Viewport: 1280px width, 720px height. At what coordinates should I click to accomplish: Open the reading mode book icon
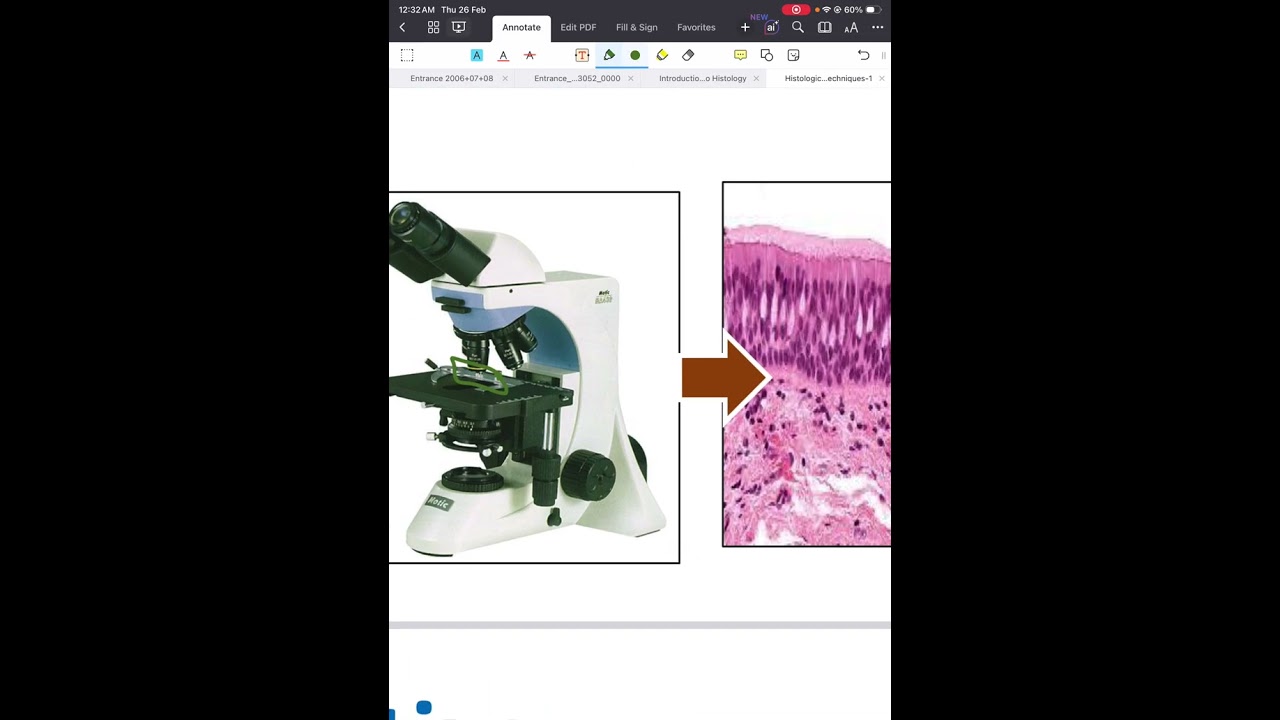point(824,28)
